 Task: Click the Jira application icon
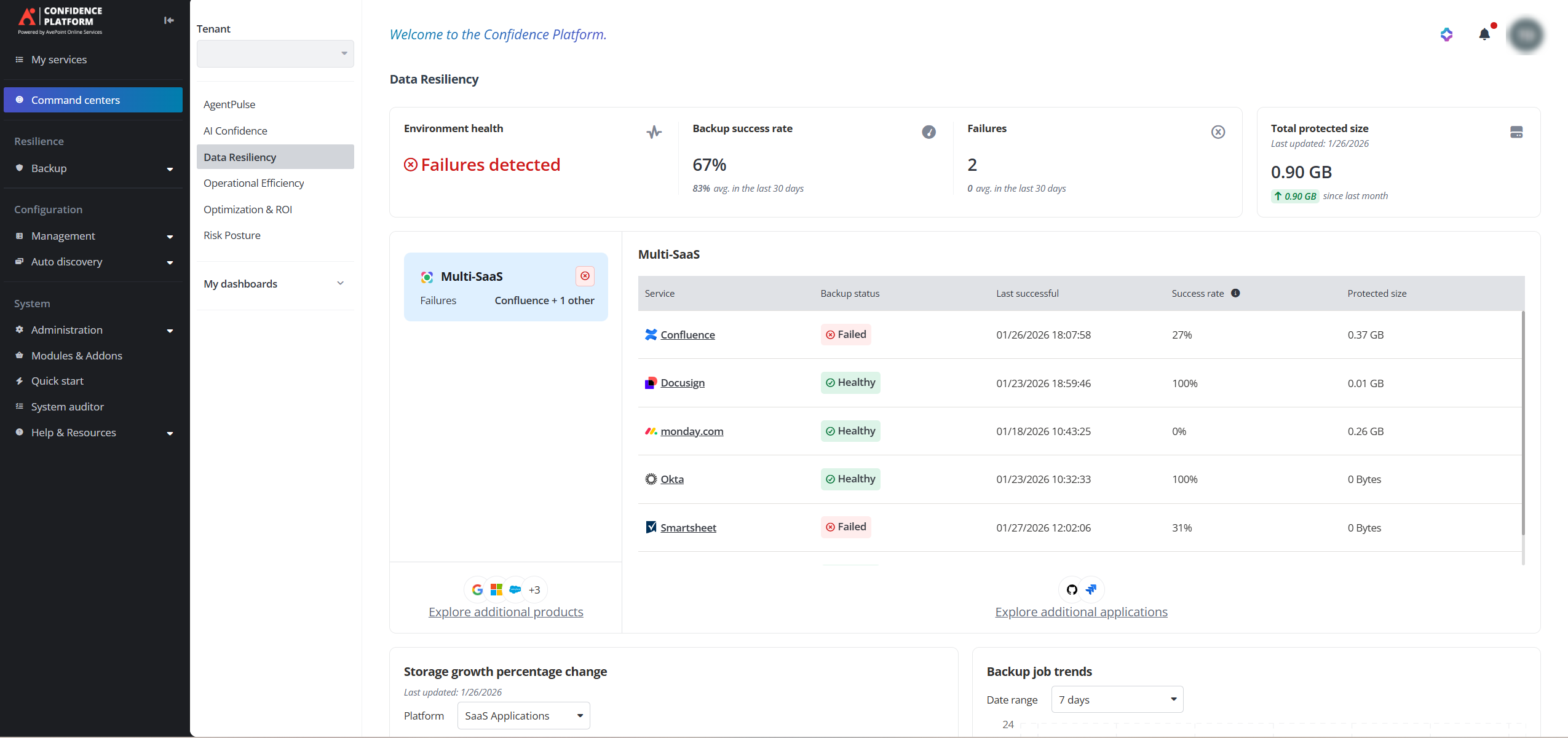tap(1091, 590)
